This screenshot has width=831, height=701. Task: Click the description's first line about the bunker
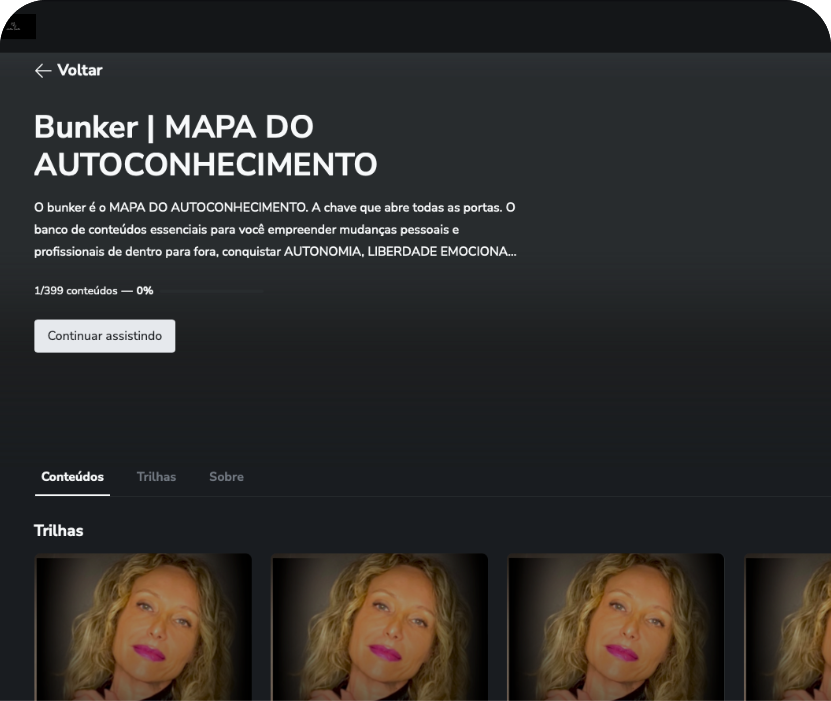[x=274, y=207]
